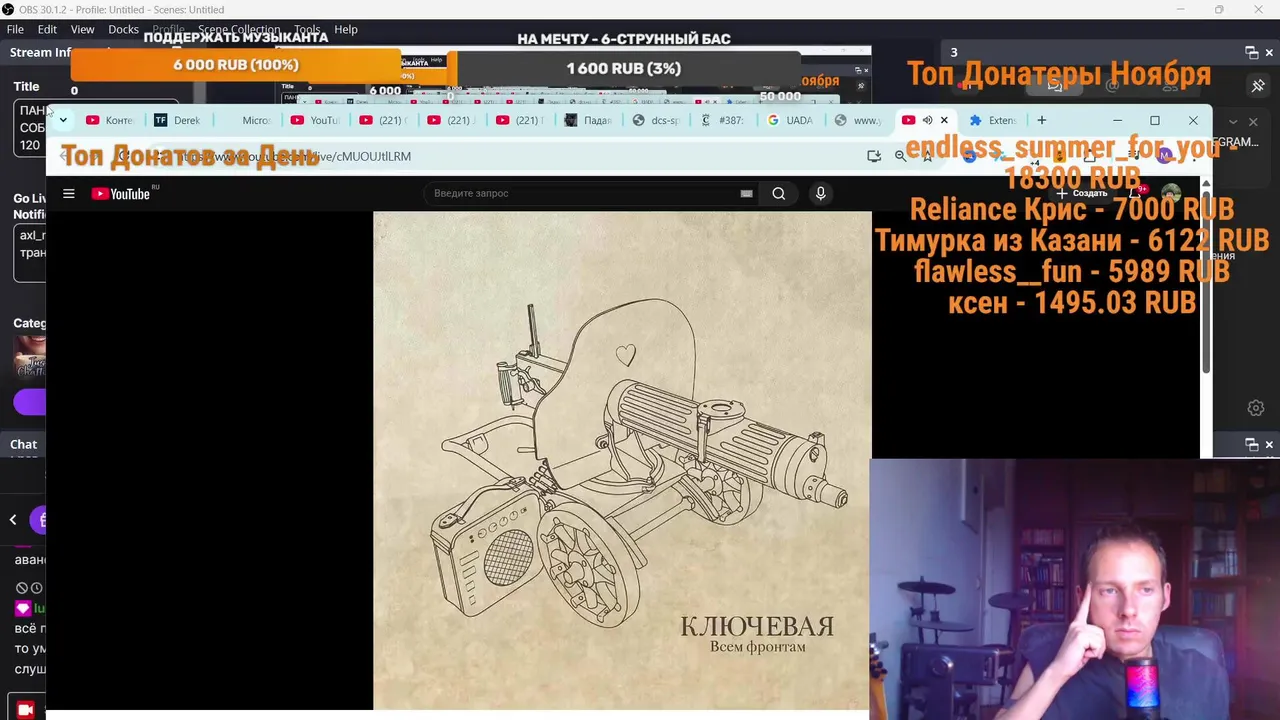Viewport: 1280px width, 720px height.
Task: Click the stream category thumbnail image
Action: [30, 356]
